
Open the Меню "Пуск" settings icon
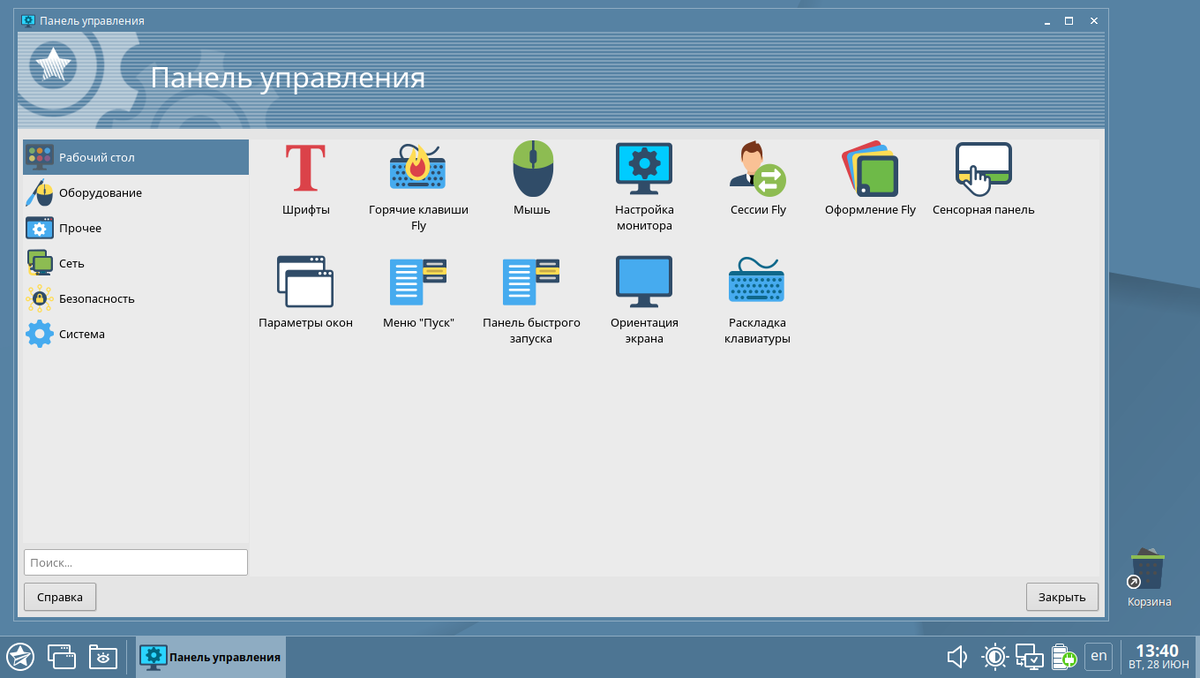point(418,281)
